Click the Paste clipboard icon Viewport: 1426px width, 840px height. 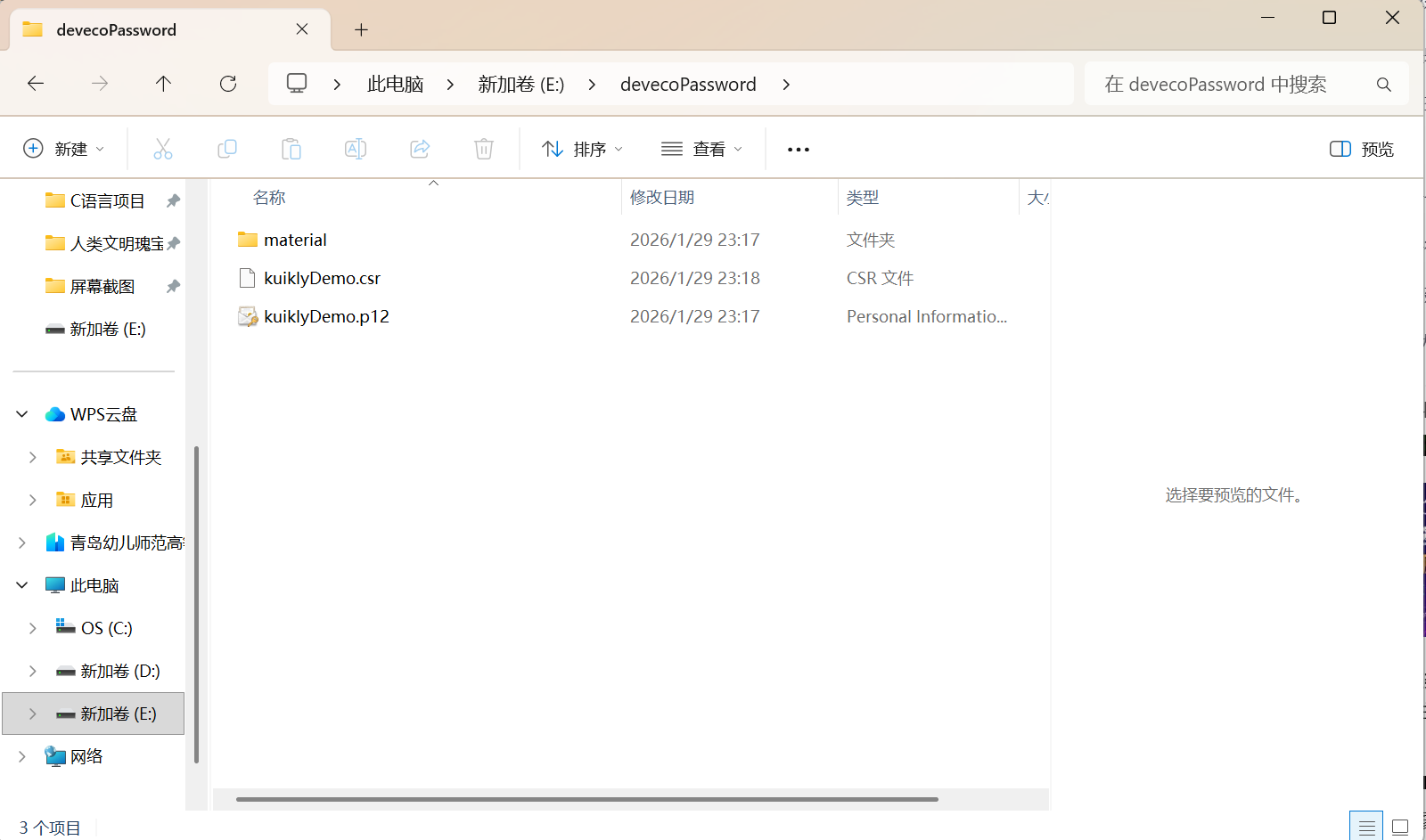click(291, 149)
